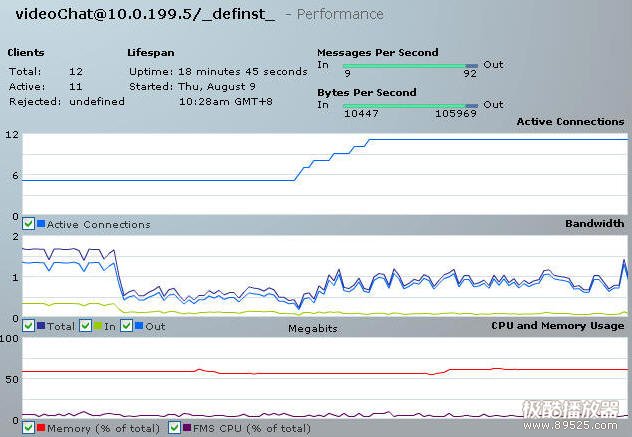Click the Messages Per Second In/Out bar
Image resolution: width=632 pixels, height=437 pixels.
coord(410,64)
